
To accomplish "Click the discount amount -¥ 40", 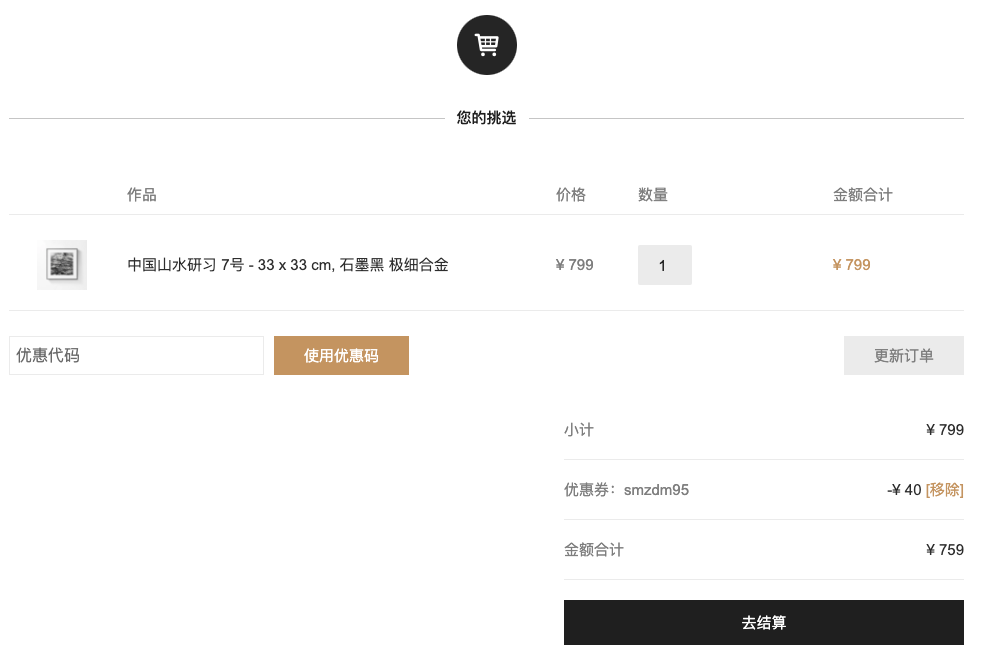I will (904, 490).
